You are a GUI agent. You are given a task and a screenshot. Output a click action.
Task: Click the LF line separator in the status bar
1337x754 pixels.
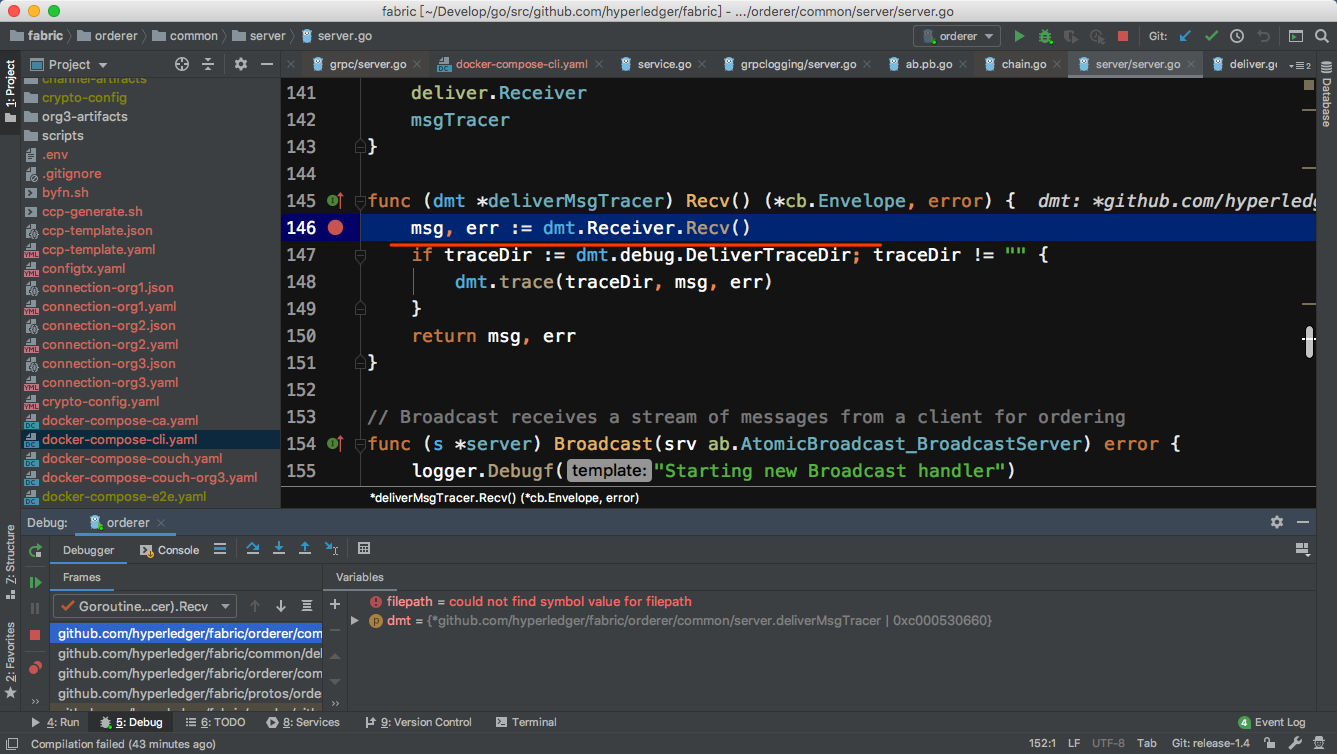tap(1074, 743)
